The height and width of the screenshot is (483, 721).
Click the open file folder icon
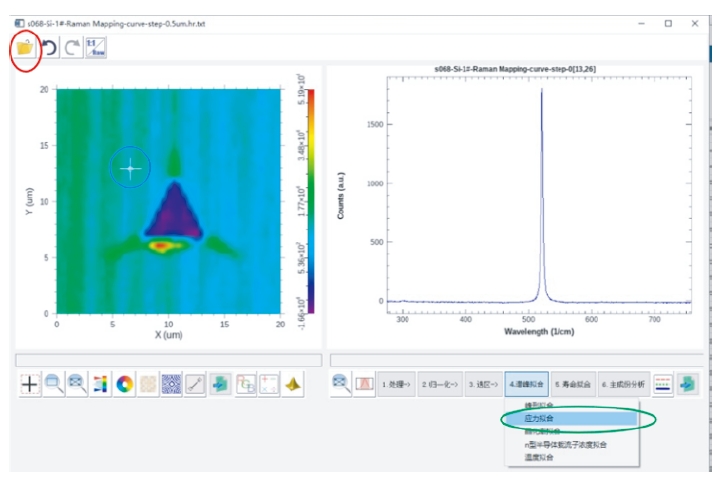24,48
